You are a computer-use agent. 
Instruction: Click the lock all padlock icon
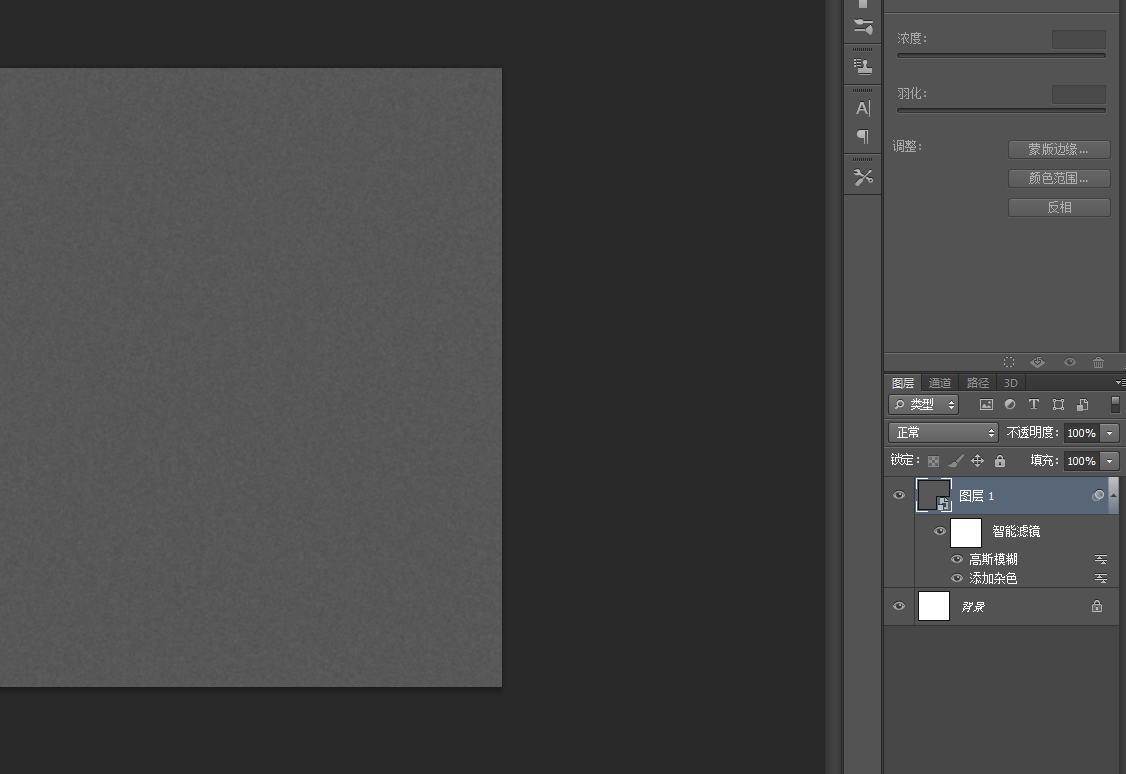pyautogui.click(x=1000, y=461)
